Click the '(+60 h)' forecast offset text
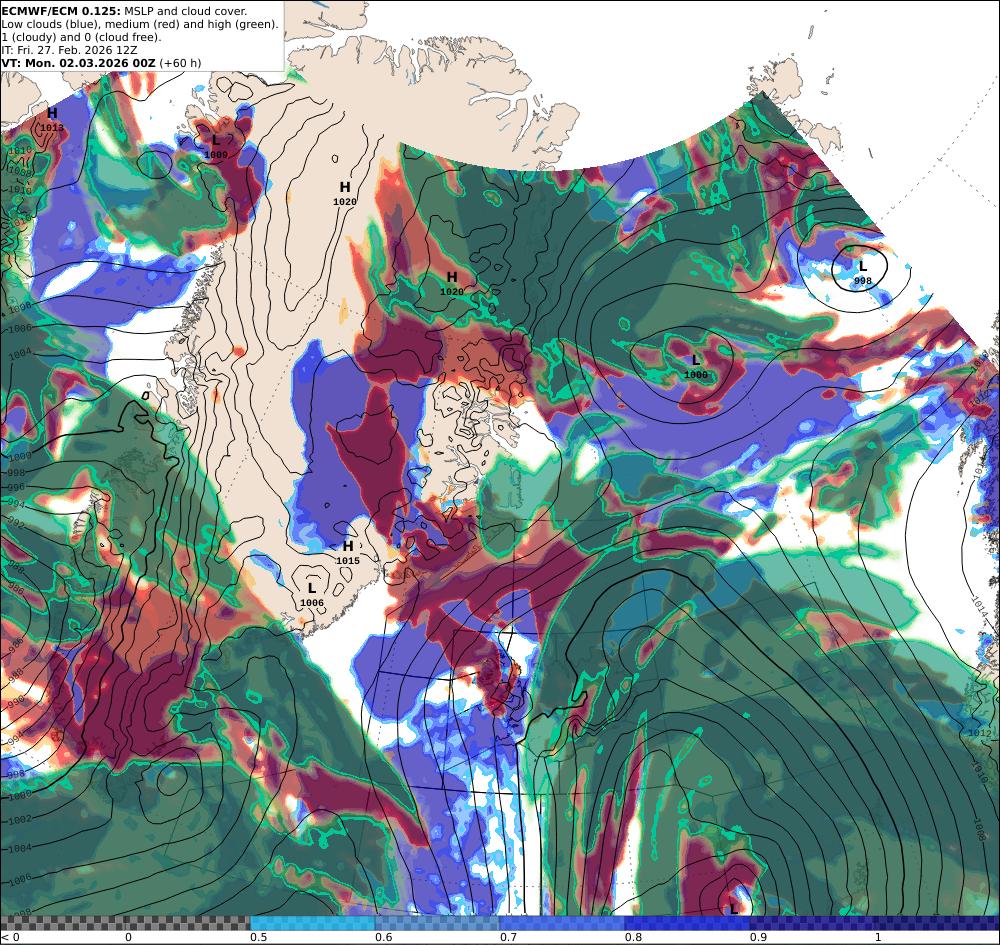This screenshot has height=945, width=1000. [x=180, y=63]
